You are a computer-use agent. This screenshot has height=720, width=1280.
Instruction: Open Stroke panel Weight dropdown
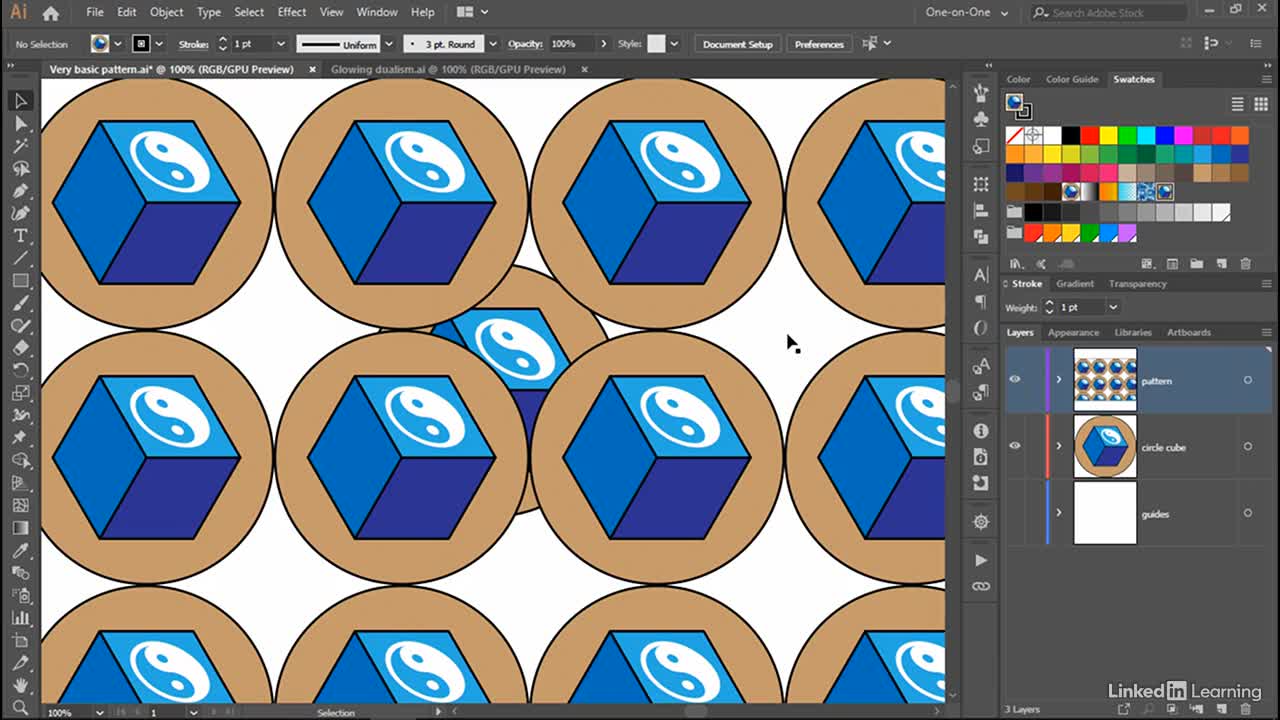(x=1112, y=307)
